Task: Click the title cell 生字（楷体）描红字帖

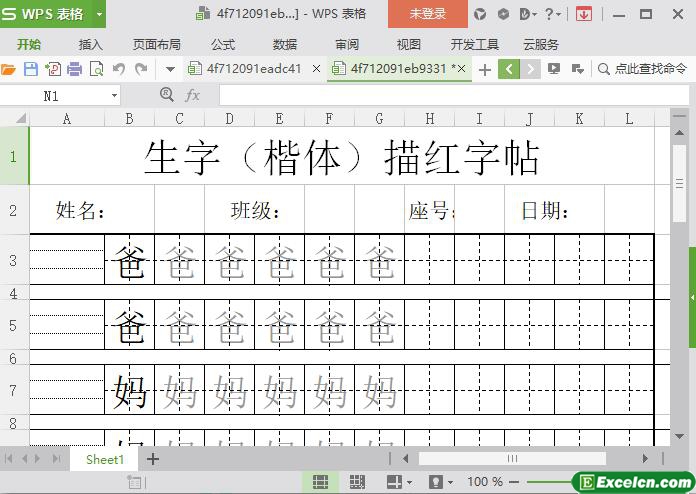Action: [342, 156]
